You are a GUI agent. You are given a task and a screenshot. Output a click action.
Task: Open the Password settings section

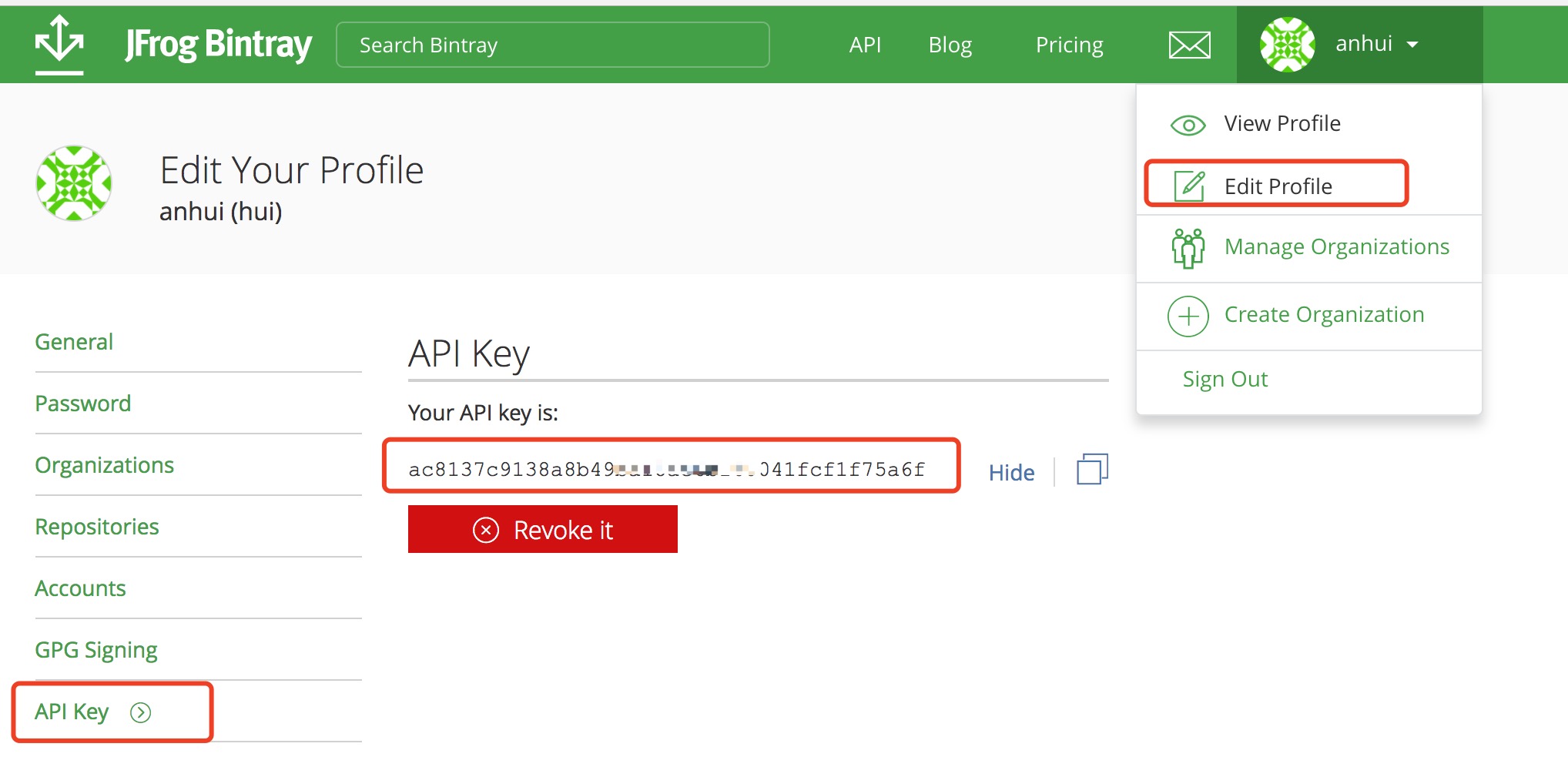pyautogui.click(x=82, y=404)
